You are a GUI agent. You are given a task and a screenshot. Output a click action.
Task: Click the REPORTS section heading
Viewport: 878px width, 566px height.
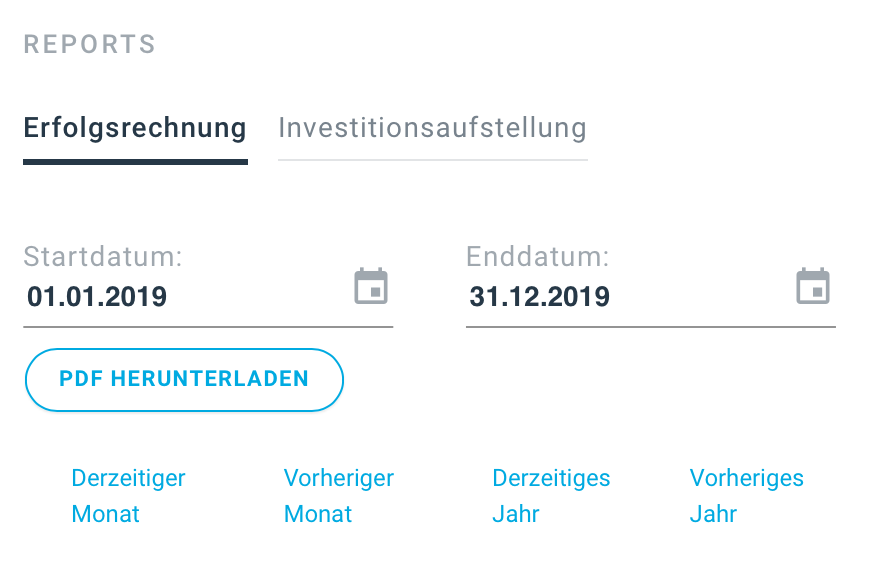pos(90,44)
